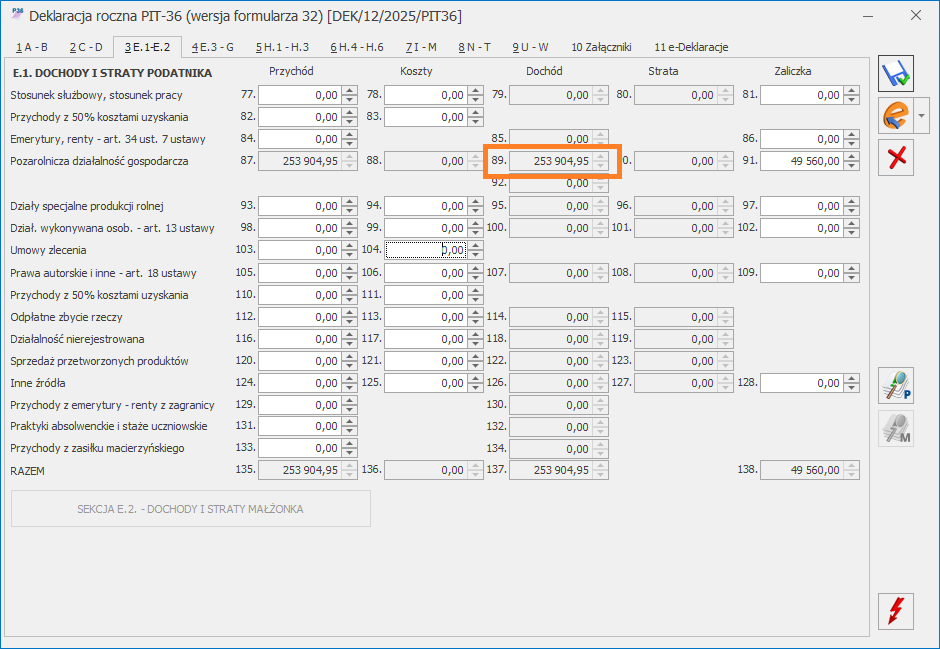The height and width of the screenshot is (649, 940).
Task: Open the 10 Załączniki tab
Action: pos(601,47)
